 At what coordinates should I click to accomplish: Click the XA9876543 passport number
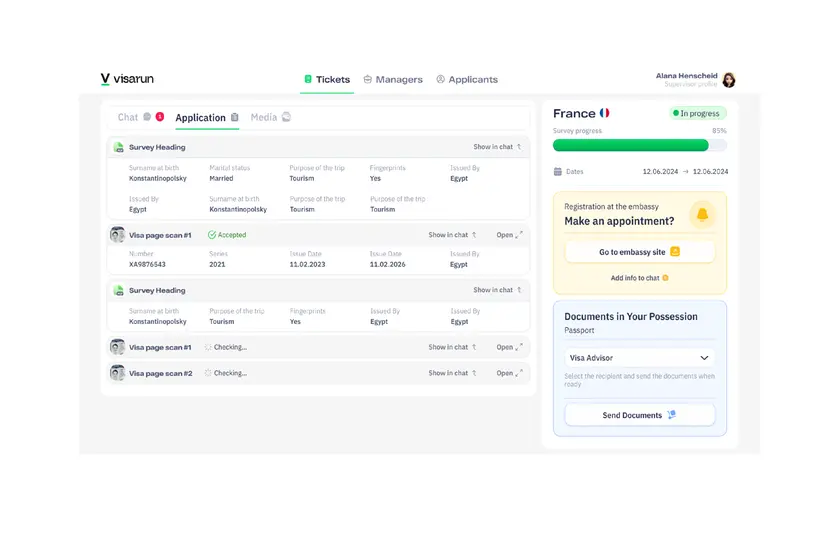point(147,265)
